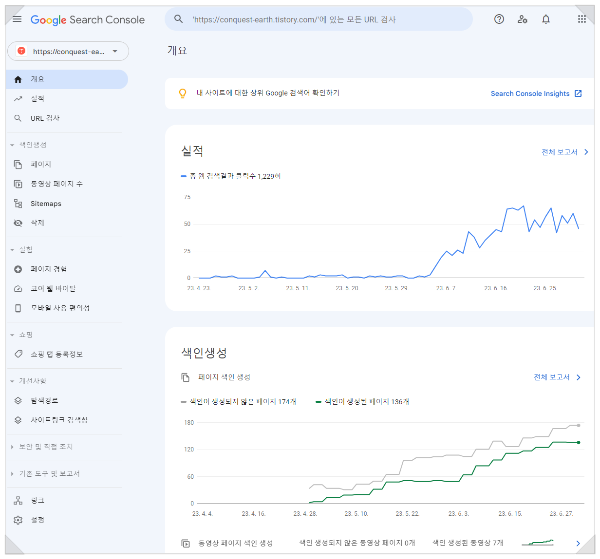
Task: Collapse the 실험 experience sidebar section
Action: point(12,250)
